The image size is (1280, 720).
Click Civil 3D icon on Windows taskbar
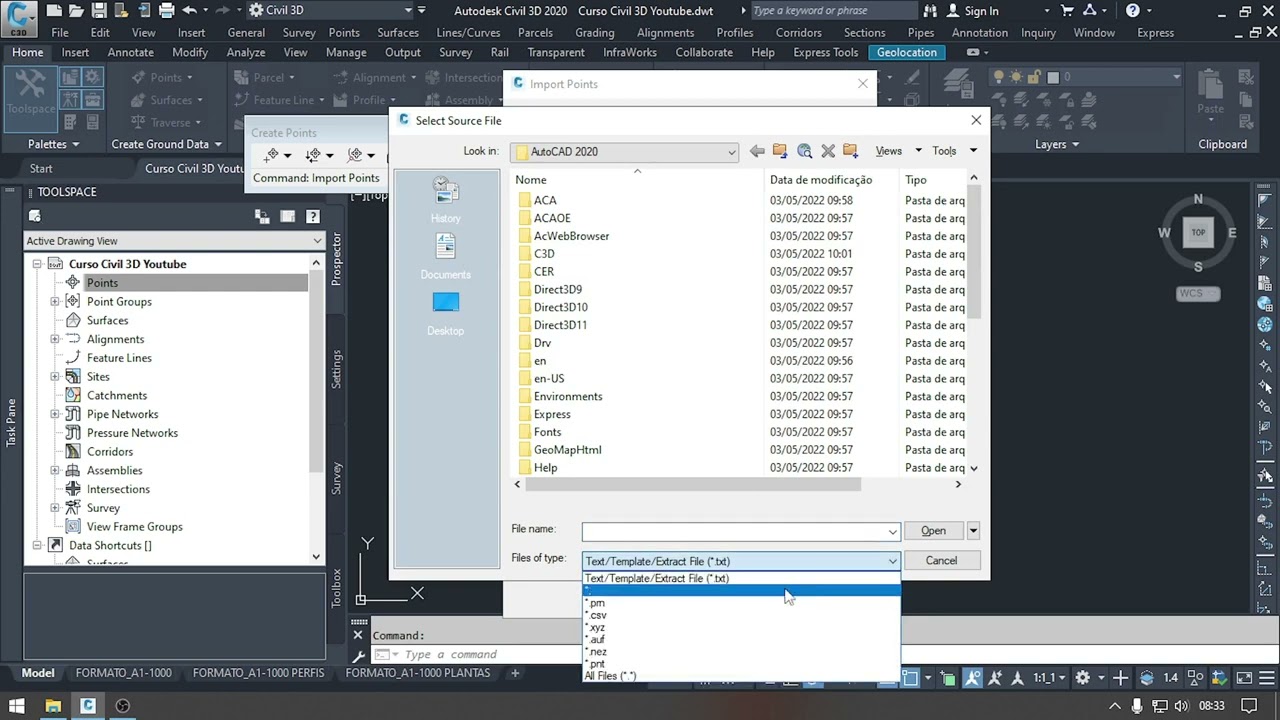tap(88, 706)
